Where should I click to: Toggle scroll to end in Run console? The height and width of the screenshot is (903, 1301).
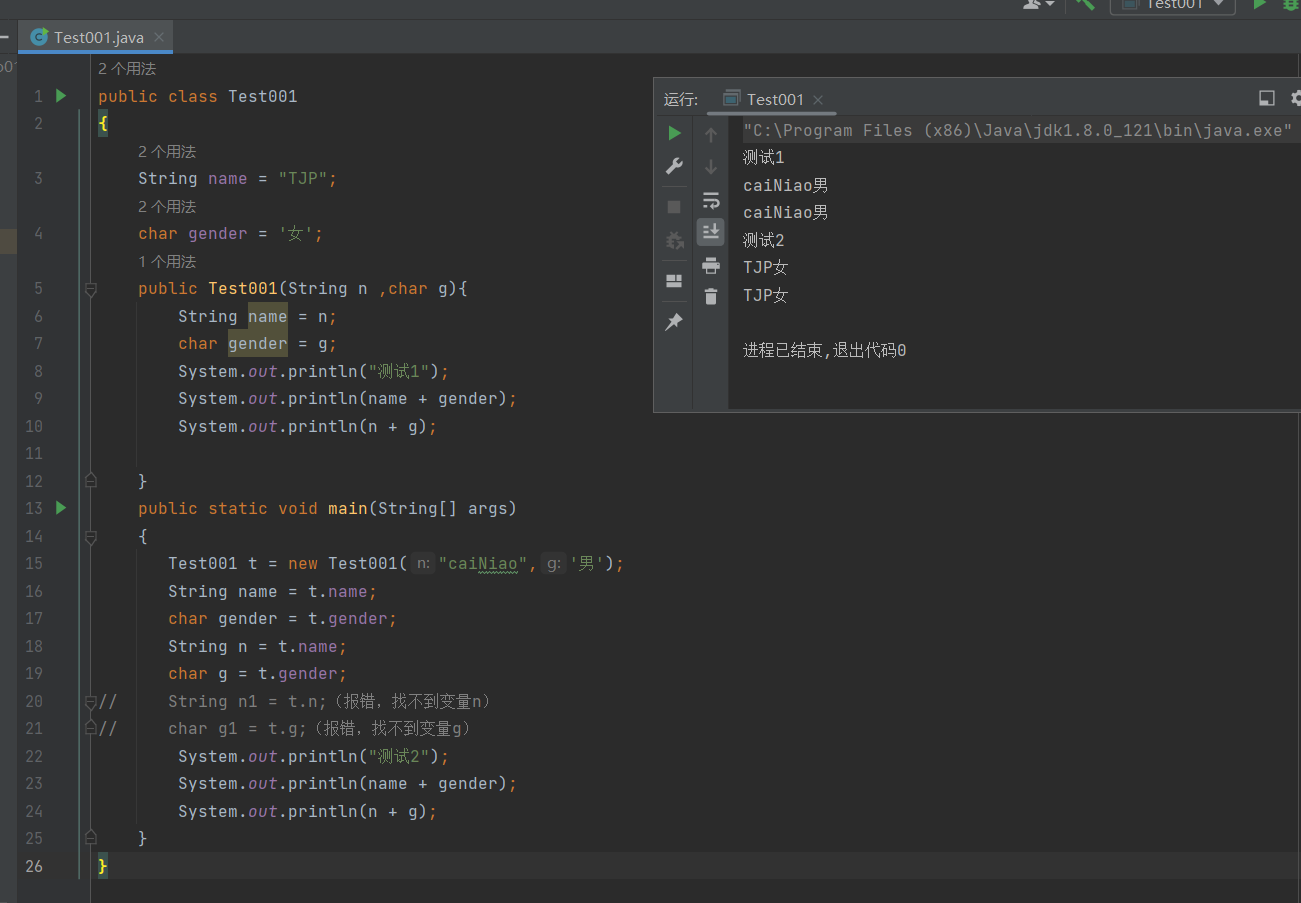(711, 232)
